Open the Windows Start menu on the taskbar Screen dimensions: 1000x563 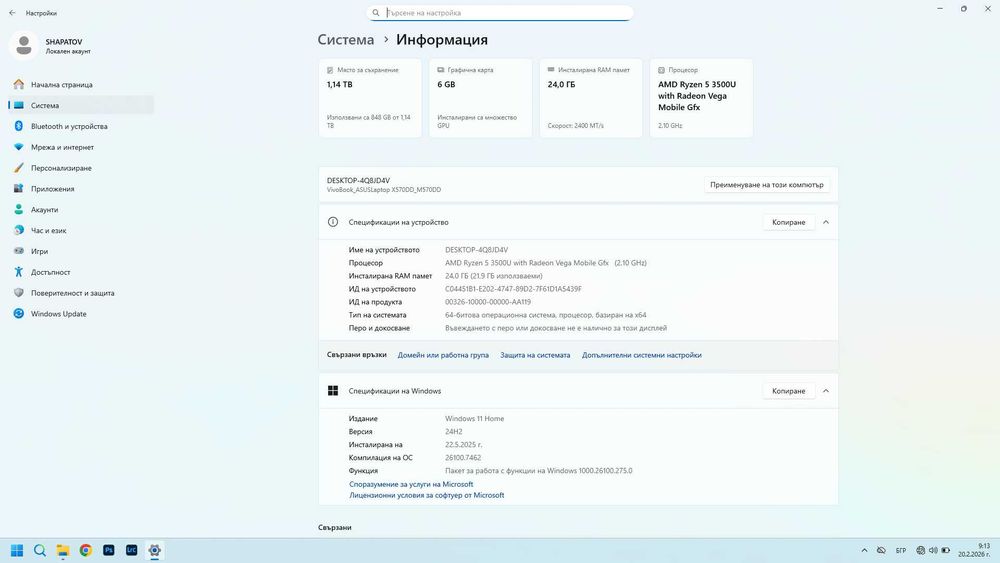17,550
